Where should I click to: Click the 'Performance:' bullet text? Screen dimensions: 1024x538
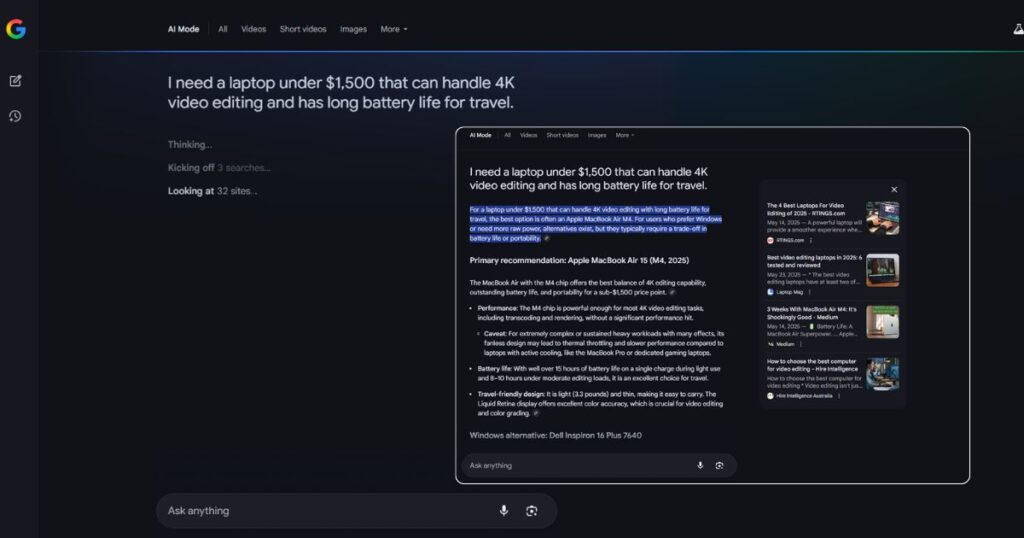pos(590,313)
